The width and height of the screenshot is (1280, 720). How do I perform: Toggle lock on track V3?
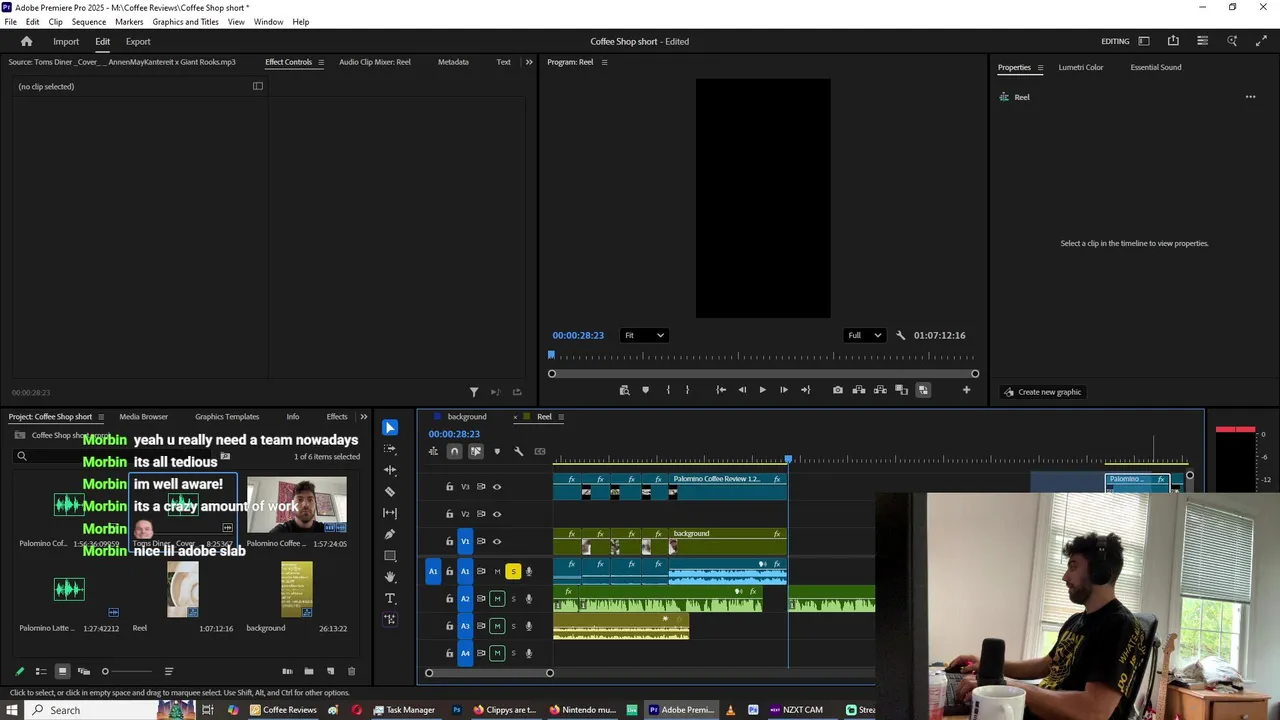tap(449, 487)
